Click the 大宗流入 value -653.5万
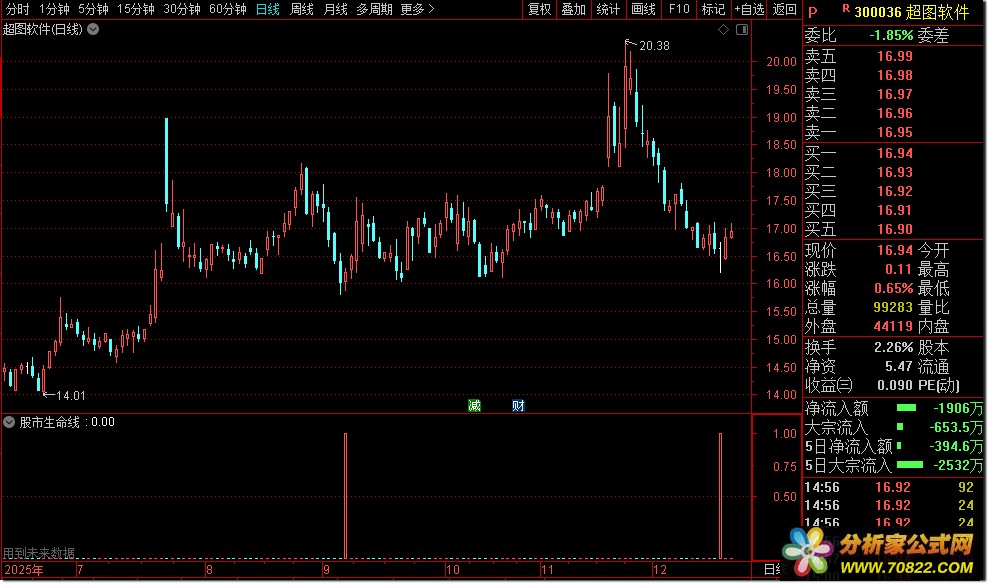Image resolution: width=990 pixels, height=584 pixels. (x=956, y=427)
